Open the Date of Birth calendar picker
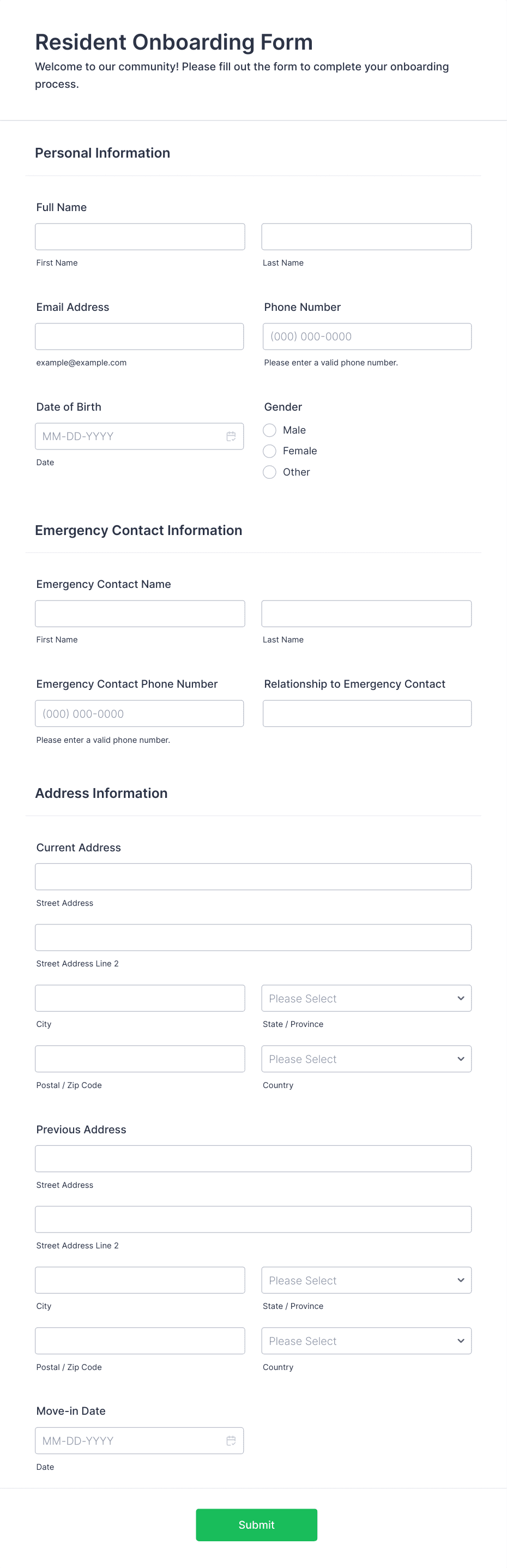The image size is (507, 1568). (x=231, y=436)
